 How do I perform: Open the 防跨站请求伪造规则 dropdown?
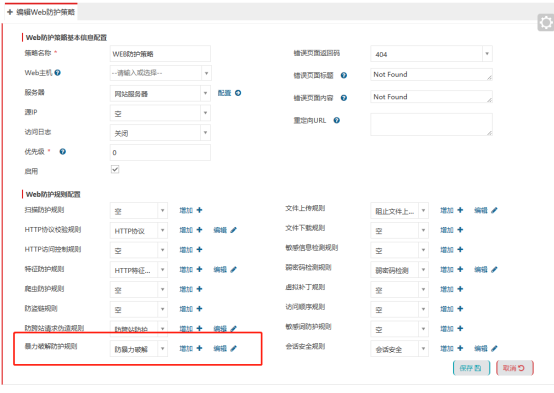point(139,328)
